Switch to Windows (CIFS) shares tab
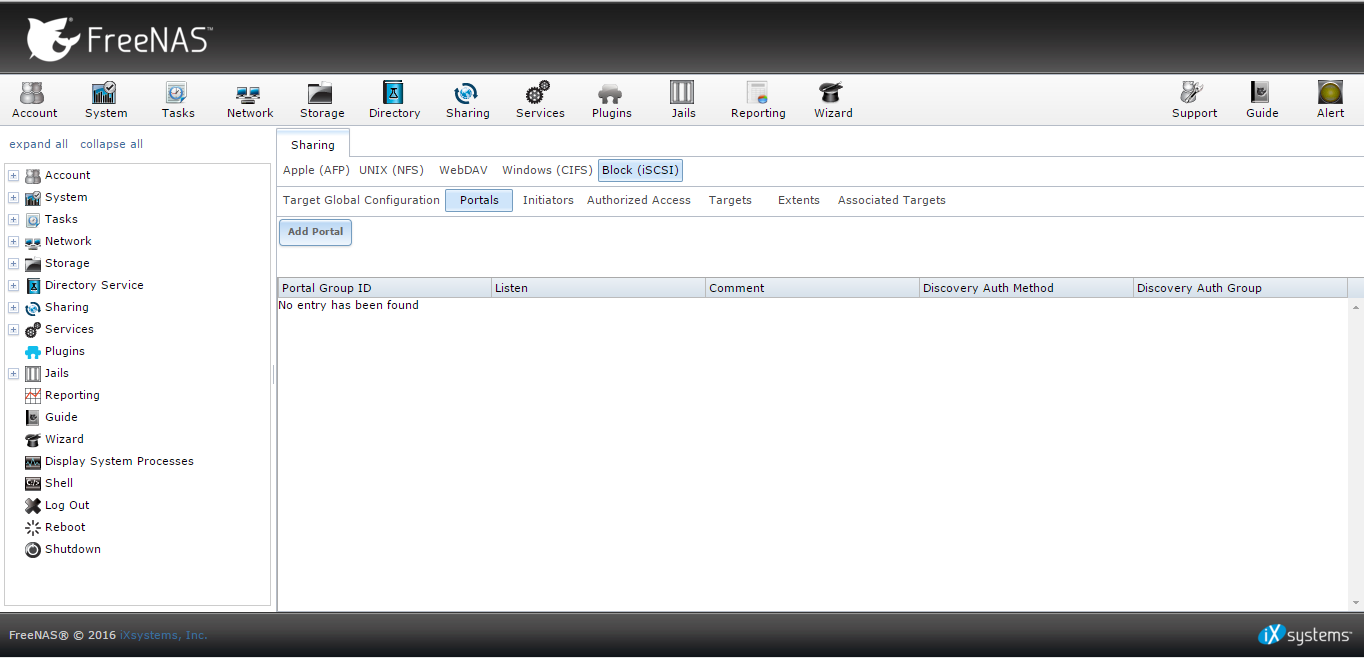Screen dimensions: 1364x659 (547, 170)
